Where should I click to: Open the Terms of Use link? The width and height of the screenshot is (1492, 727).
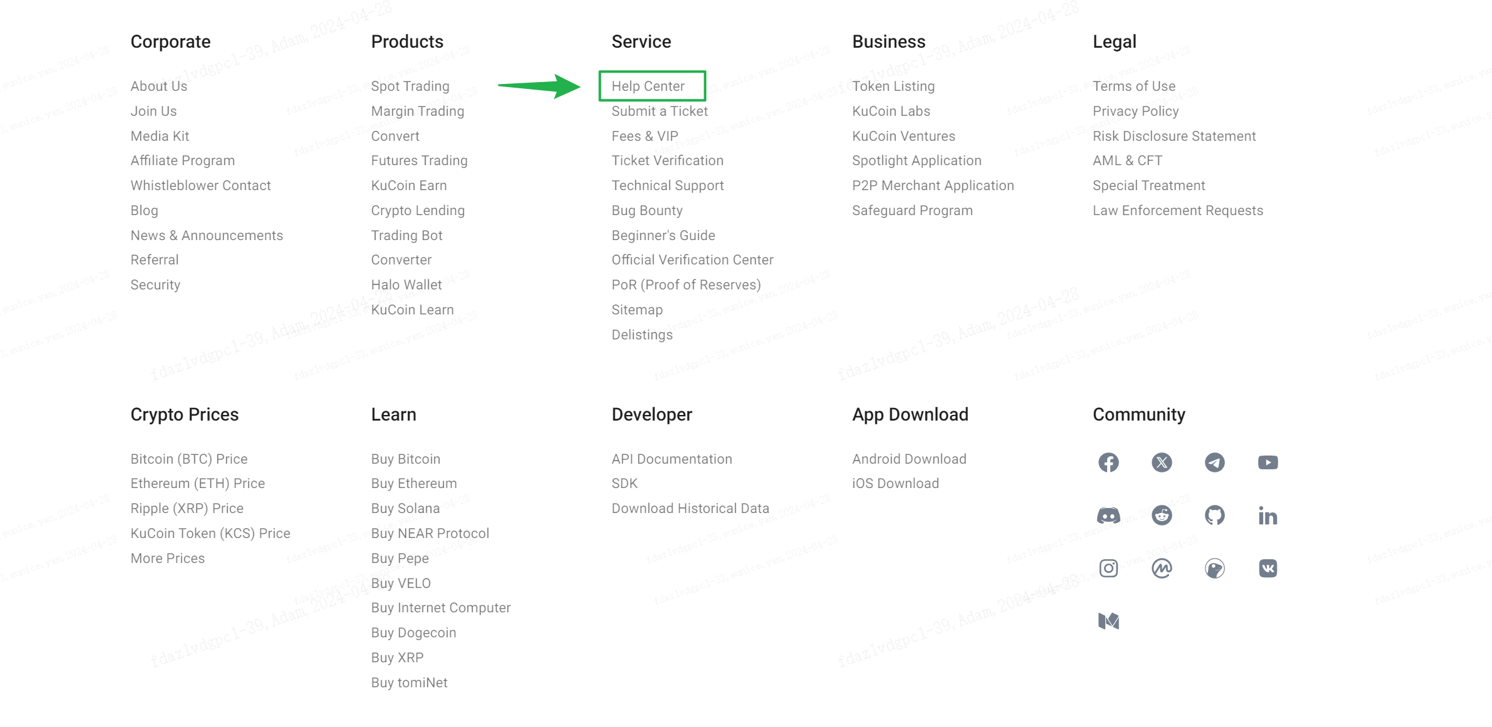coord(1134,86)
